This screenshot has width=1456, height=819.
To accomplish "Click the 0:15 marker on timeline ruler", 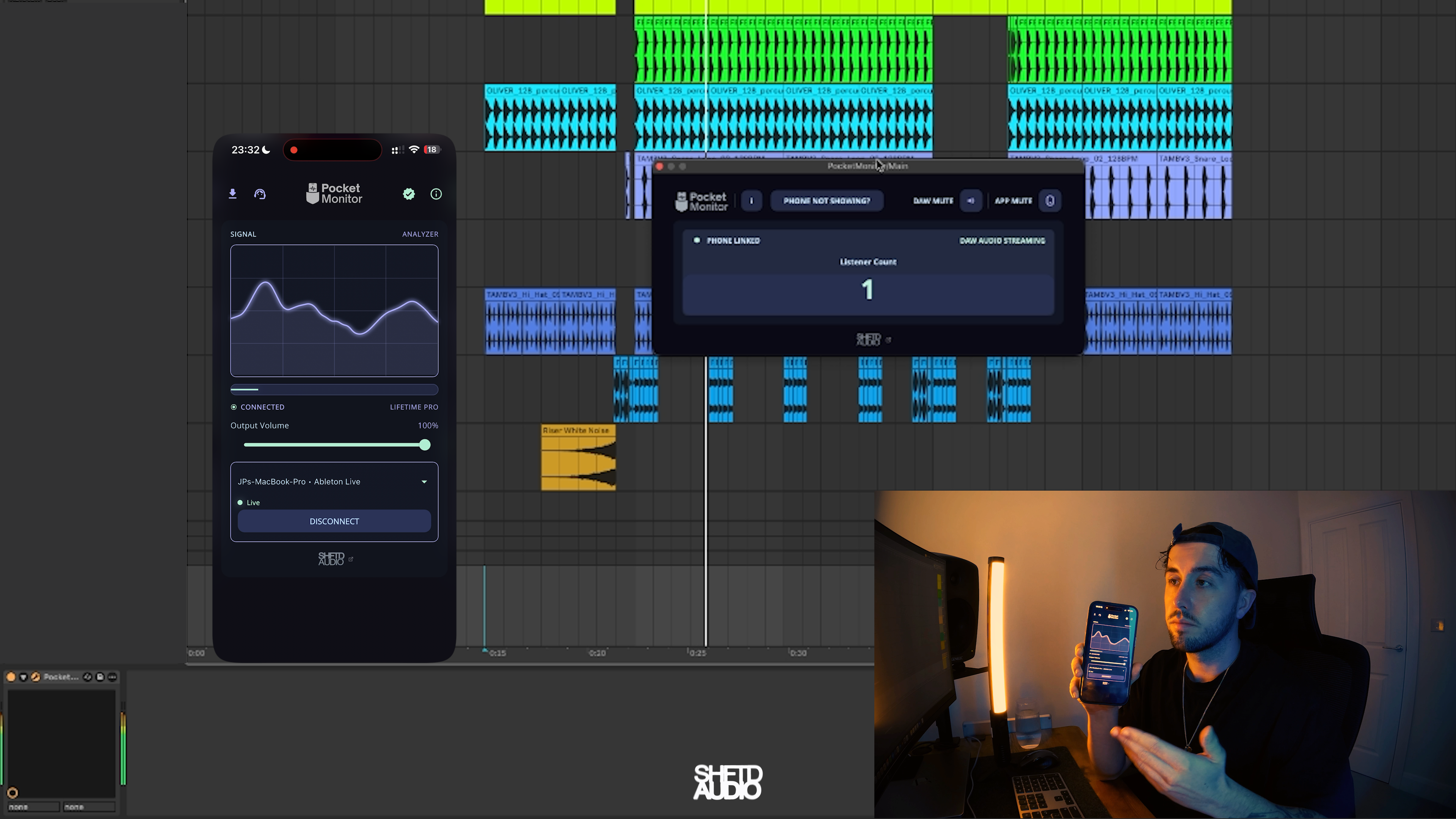I will [x=497, y=653].
